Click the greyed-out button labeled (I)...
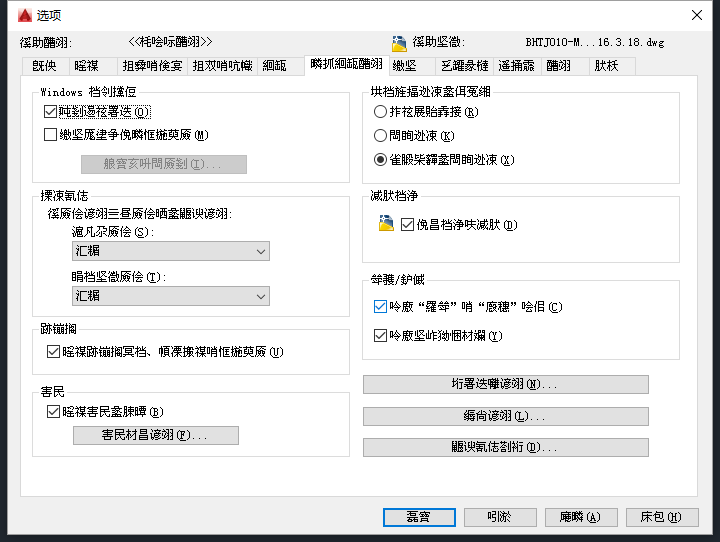720x542 pixels. click(x=164, y=164)
